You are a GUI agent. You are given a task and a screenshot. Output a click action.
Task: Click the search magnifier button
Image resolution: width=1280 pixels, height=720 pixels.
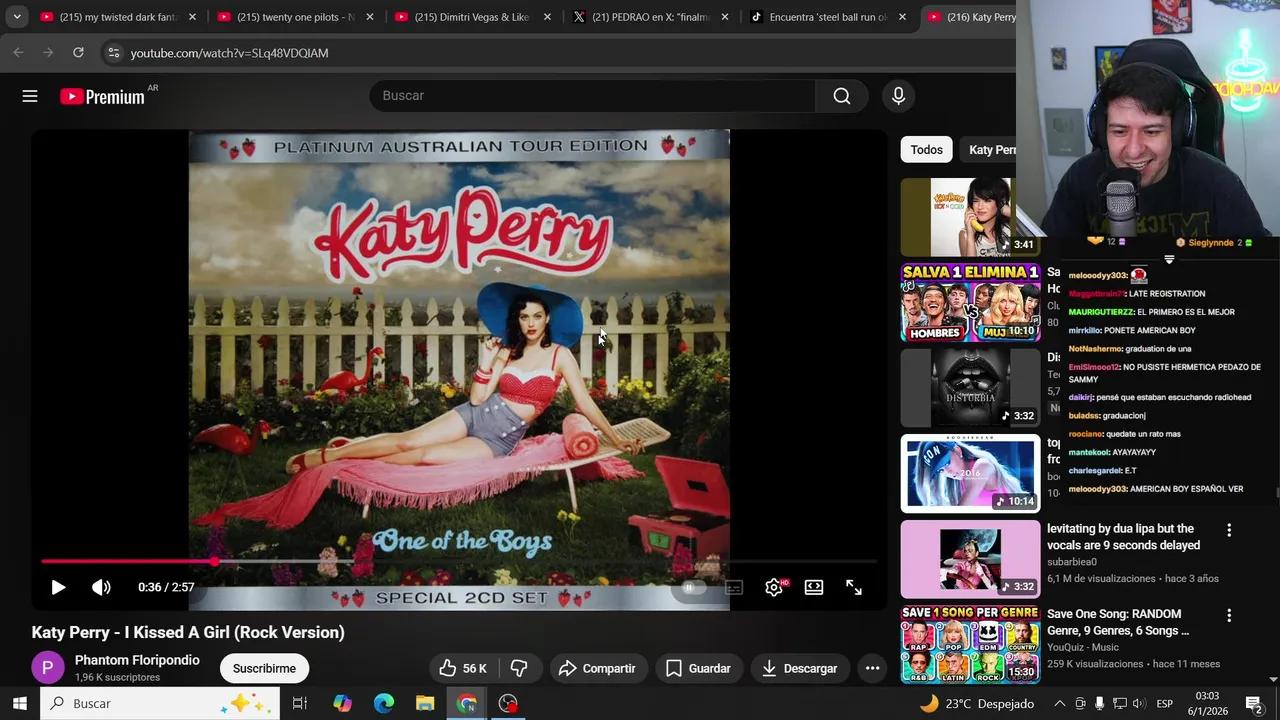tap(841, 96)
